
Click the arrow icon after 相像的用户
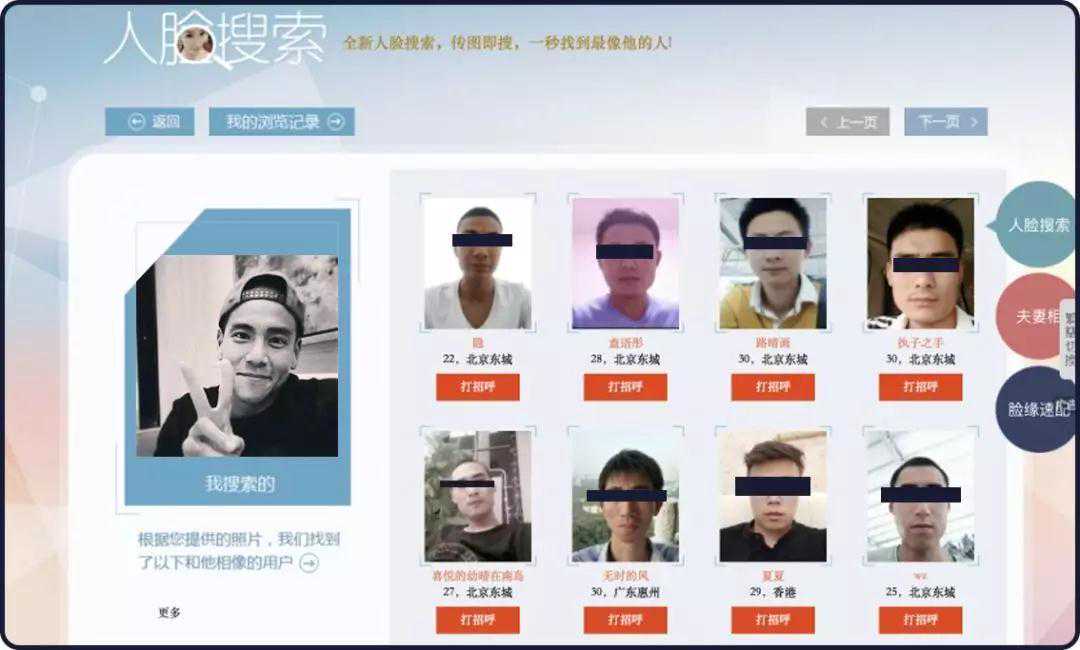coord(309,563)
